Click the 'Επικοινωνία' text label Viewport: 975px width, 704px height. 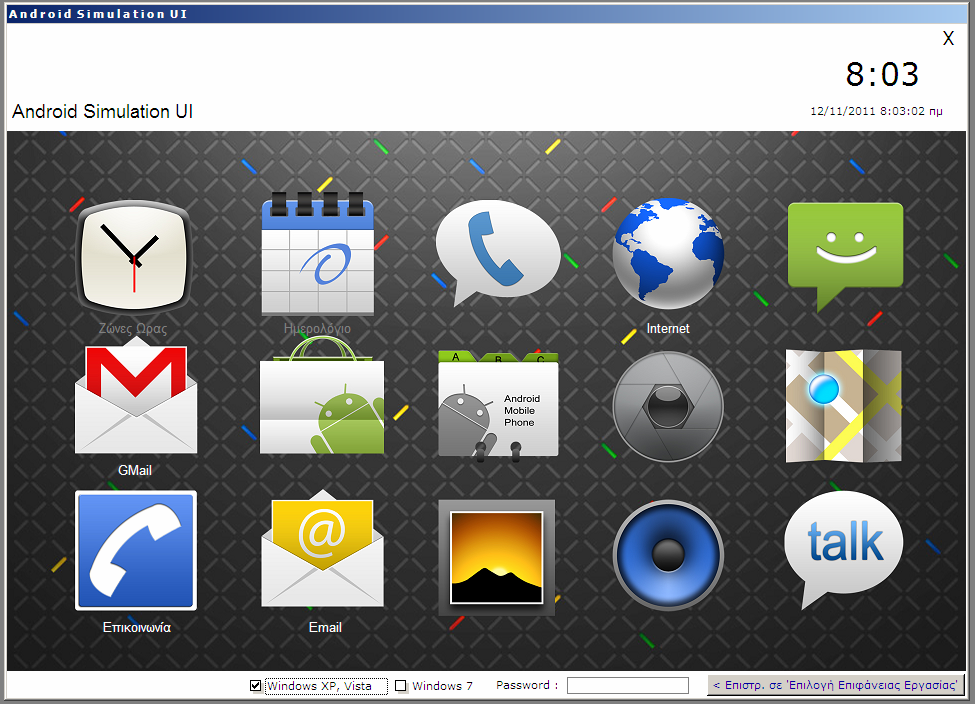tap(137, 628)
